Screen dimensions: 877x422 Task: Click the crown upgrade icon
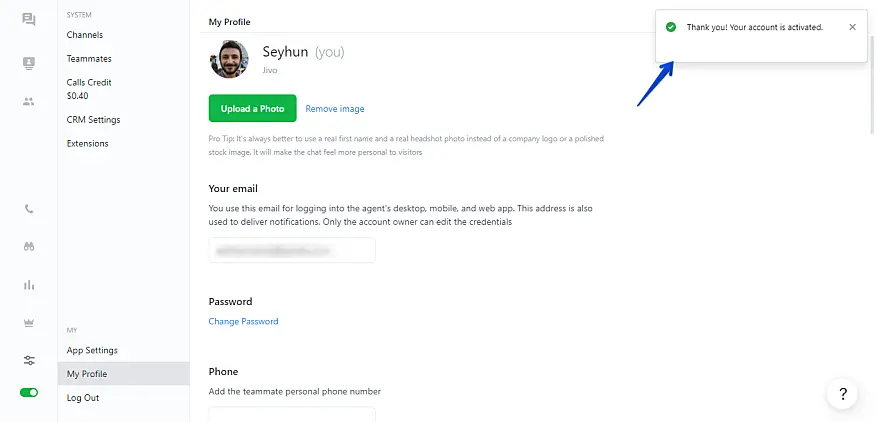click(x=28, y=323)
